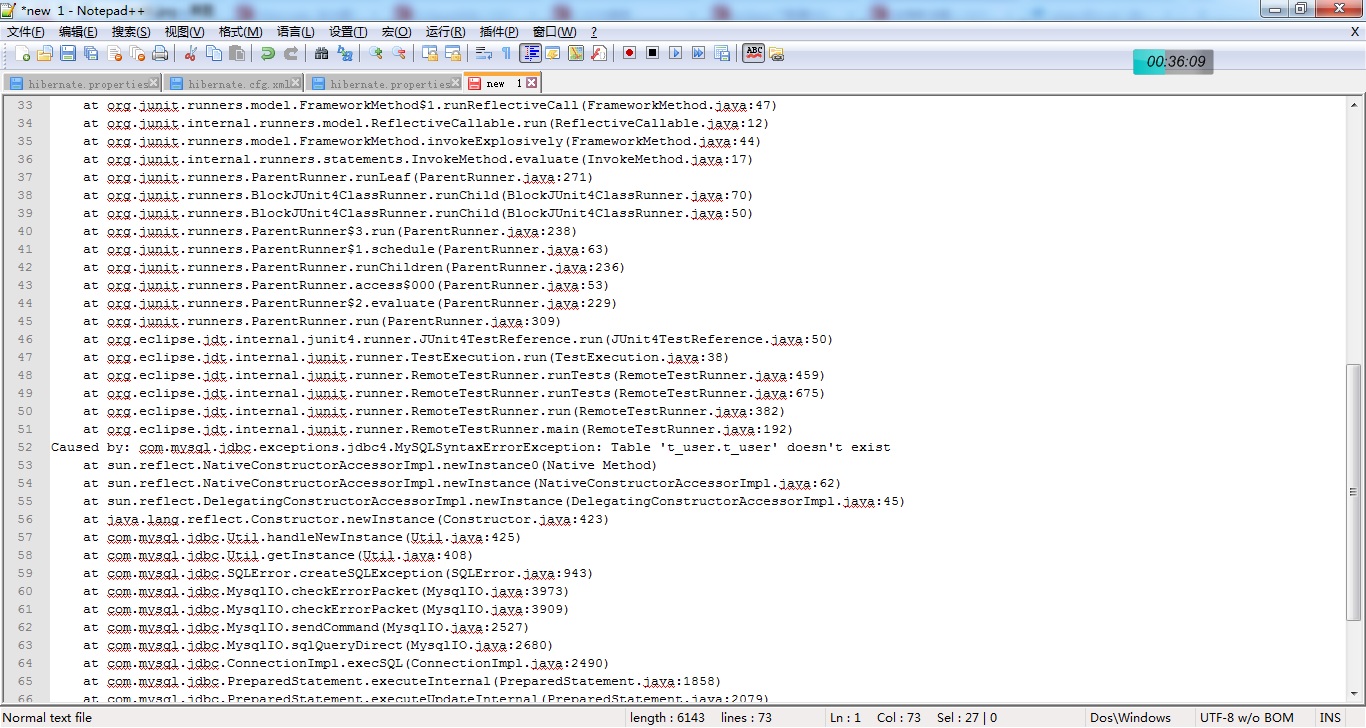Cut selection with the scissors icon
1366x728 pixels.
(x=190, y=53)
